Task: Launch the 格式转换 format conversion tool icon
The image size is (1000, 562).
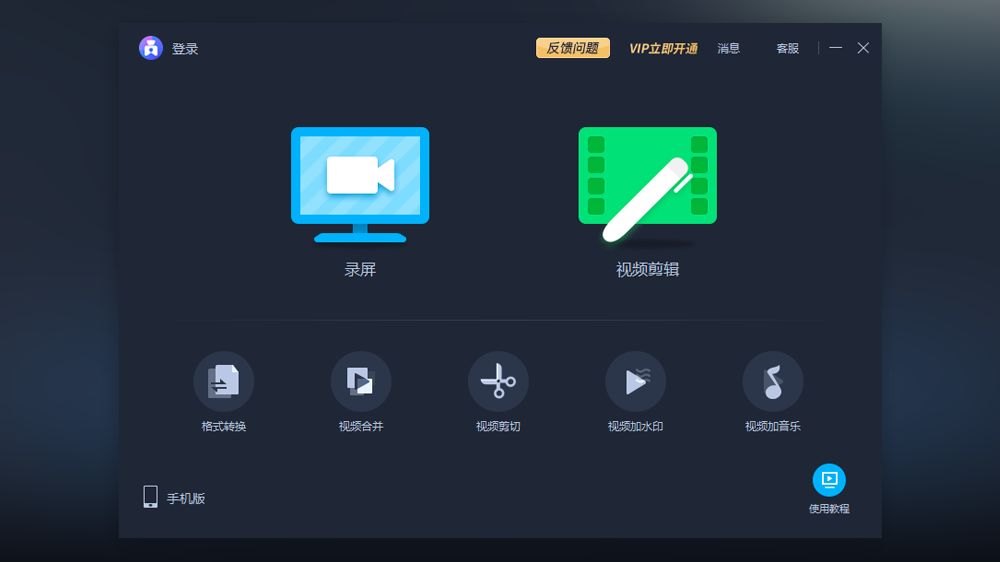Action: (223, 381)
